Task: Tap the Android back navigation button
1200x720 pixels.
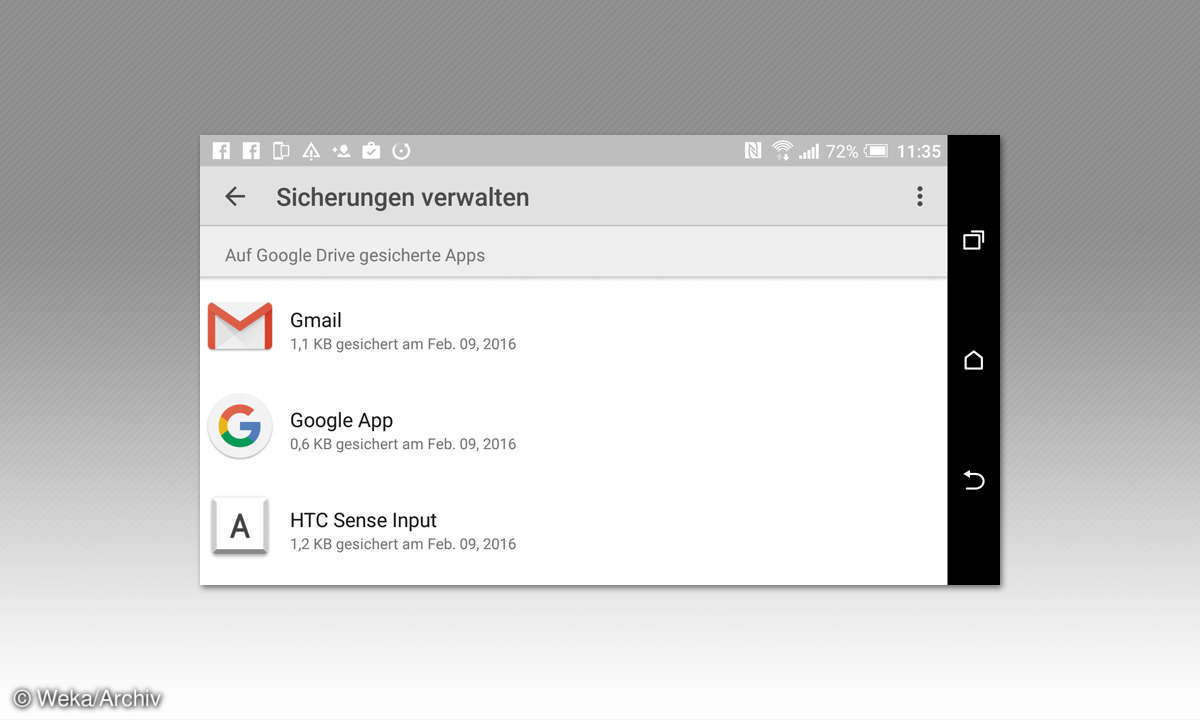Action: (973, 481)
